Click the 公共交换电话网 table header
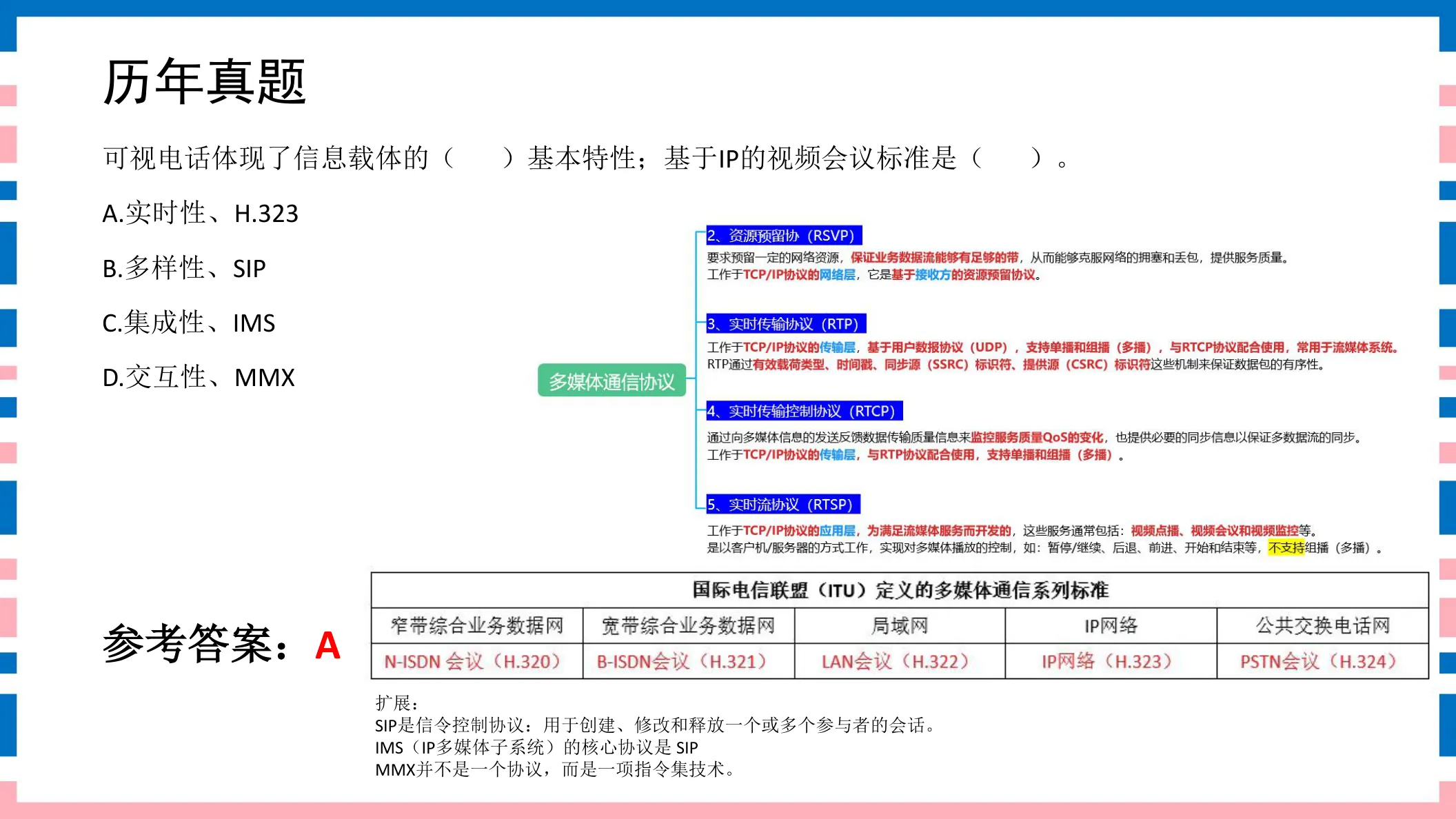The height and width of the screenshot is (819, 1456). (1322, 625)
